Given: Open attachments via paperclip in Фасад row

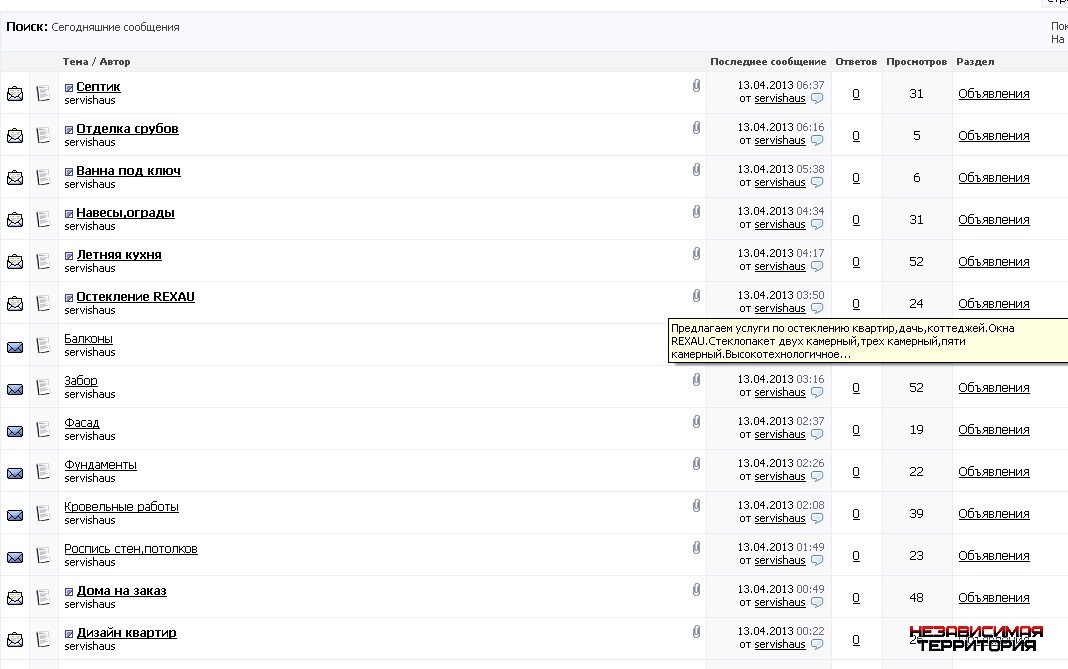Looking at the screenshot, I should coord(696,422).
